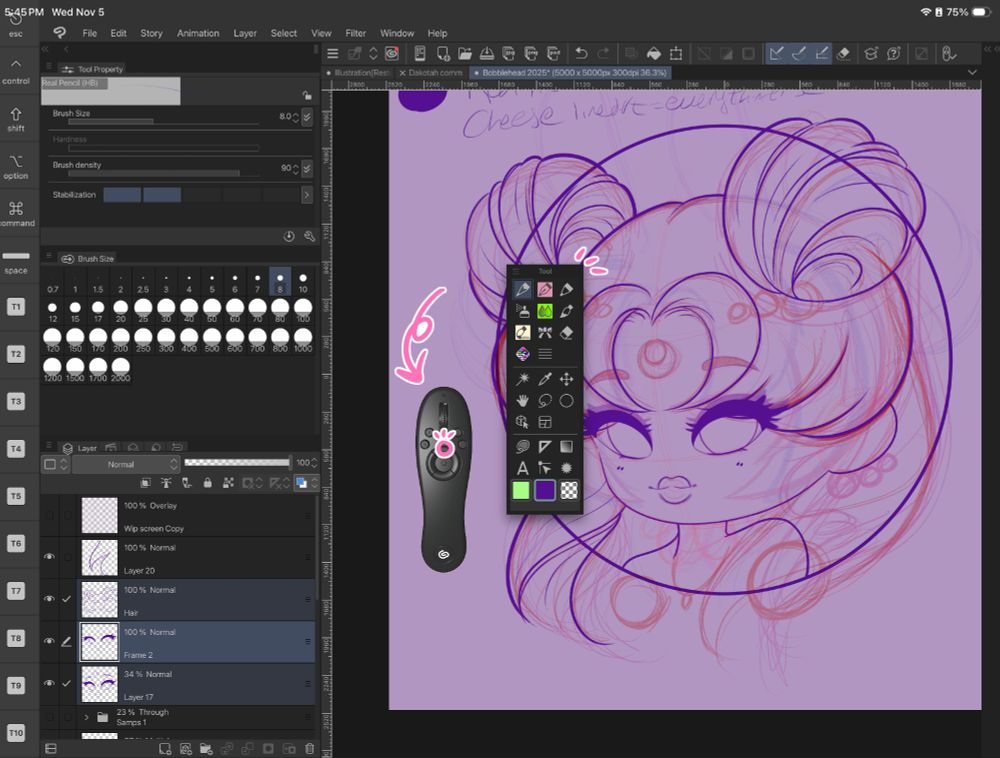This screenshot has width=1000, height=758.
Task: Tap the T1 edge keyboard key
Action: 16,307
